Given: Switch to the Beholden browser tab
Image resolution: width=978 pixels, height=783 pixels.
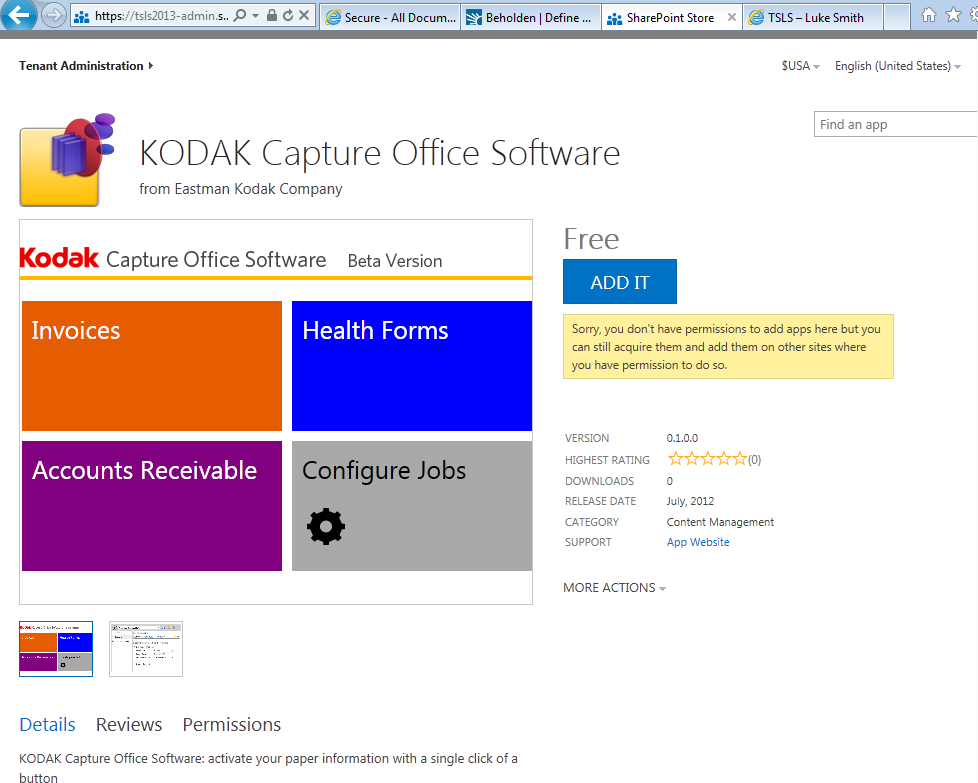Looking at the screenshot, I should coord(531,17).
